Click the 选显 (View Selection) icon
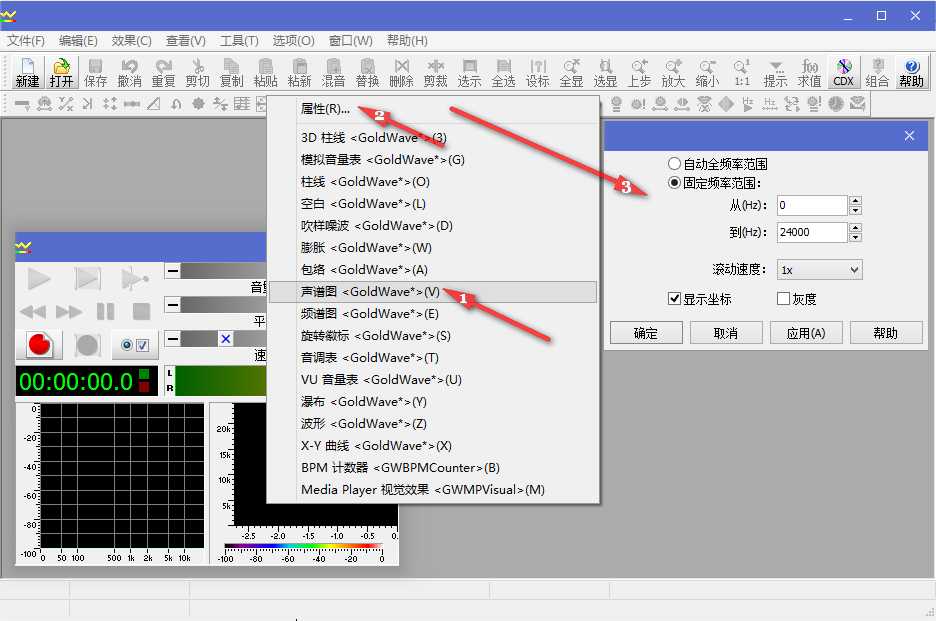The image size is (936, 621). (x=606, y=72)
